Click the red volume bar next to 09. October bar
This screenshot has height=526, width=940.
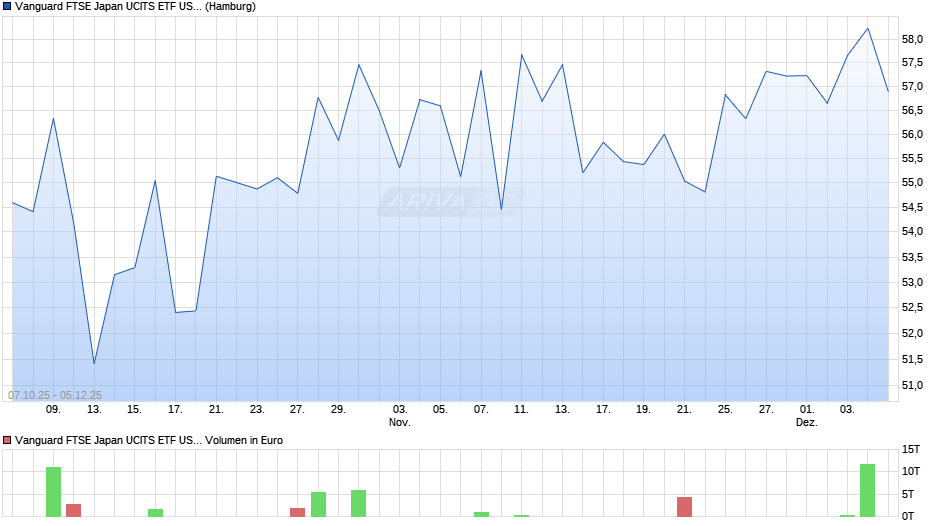[73, 510]
